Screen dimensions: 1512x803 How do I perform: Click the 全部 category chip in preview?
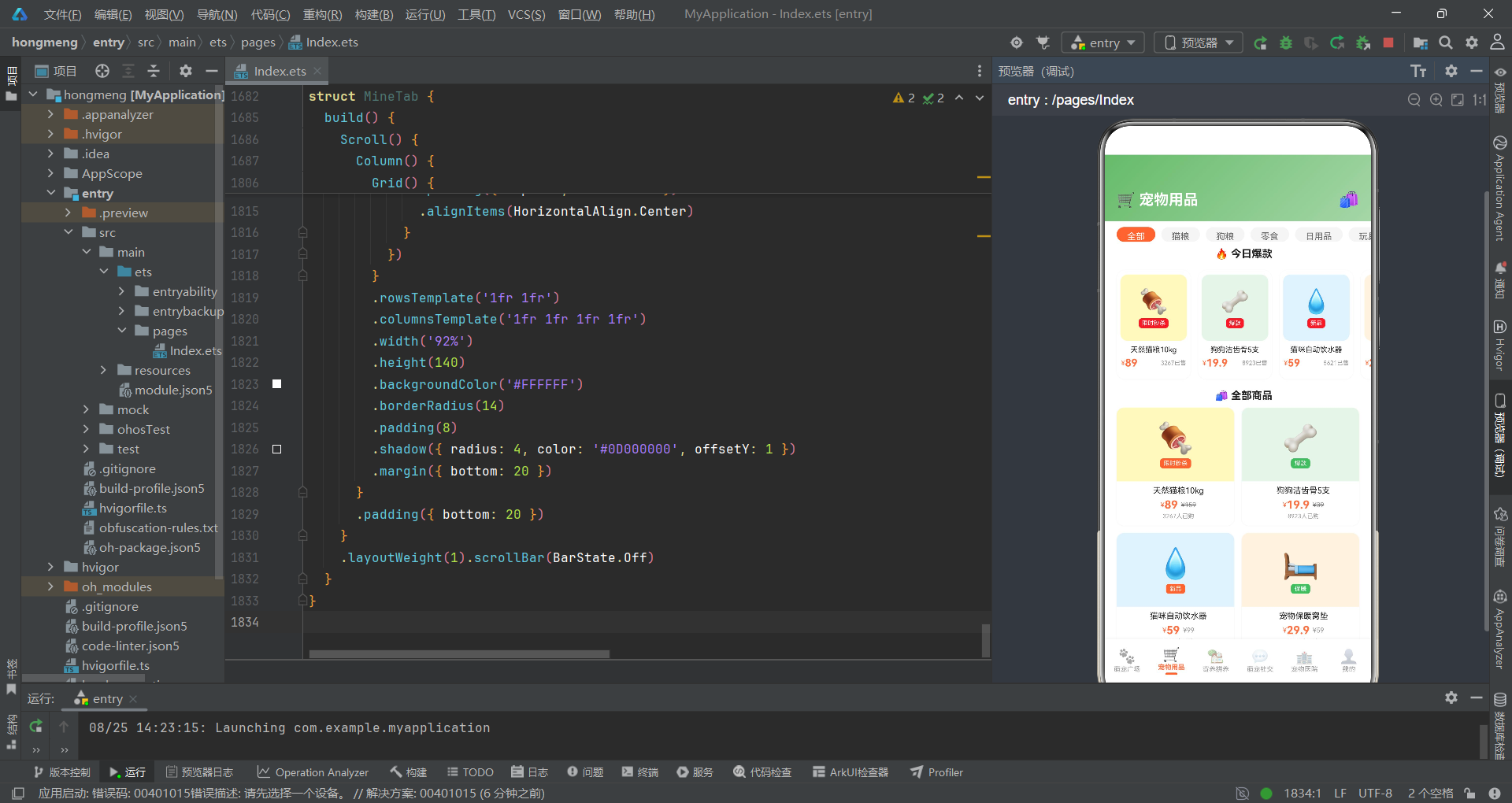(1136, 235)
